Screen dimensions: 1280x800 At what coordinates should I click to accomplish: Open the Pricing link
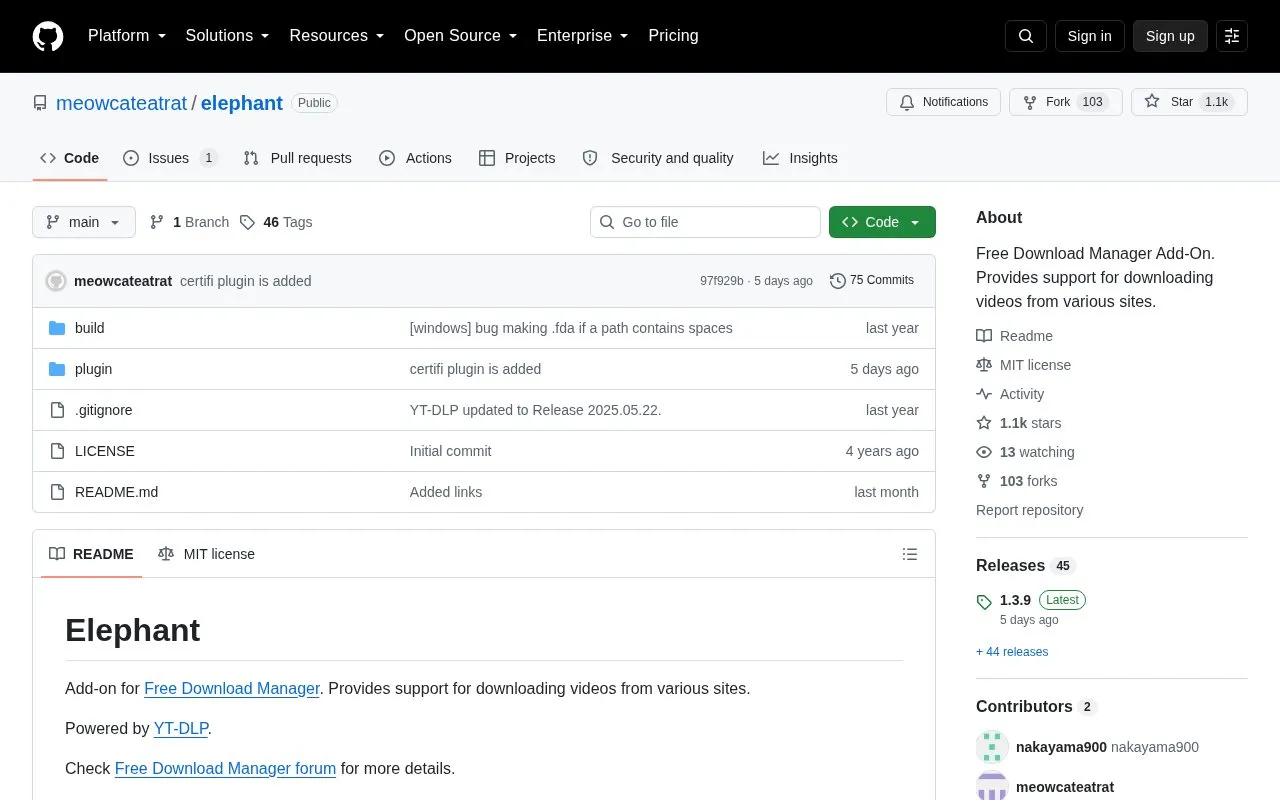[673, 36]
